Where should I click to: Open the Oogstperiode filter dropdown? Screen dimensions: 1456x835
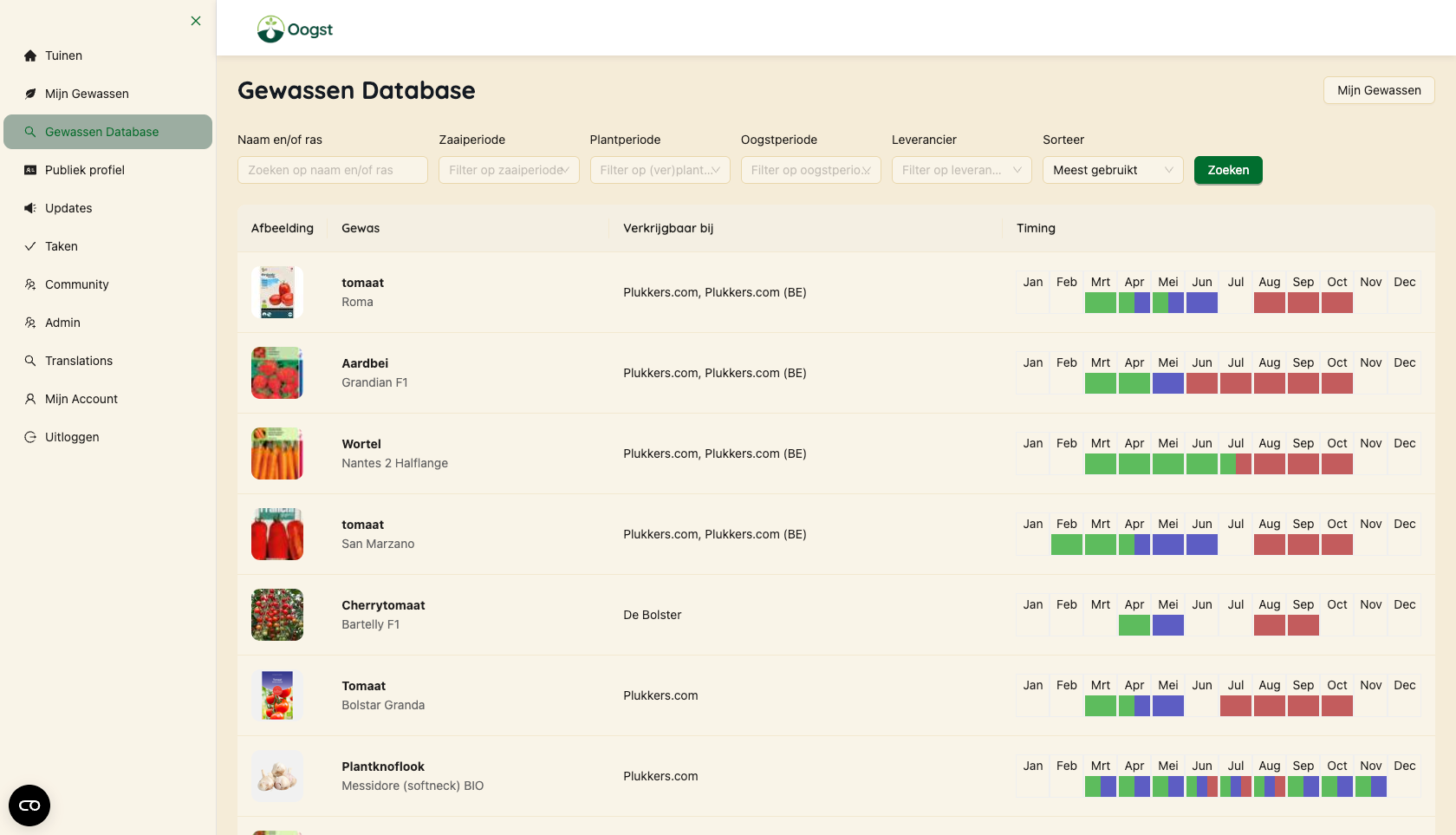[811, 170]
